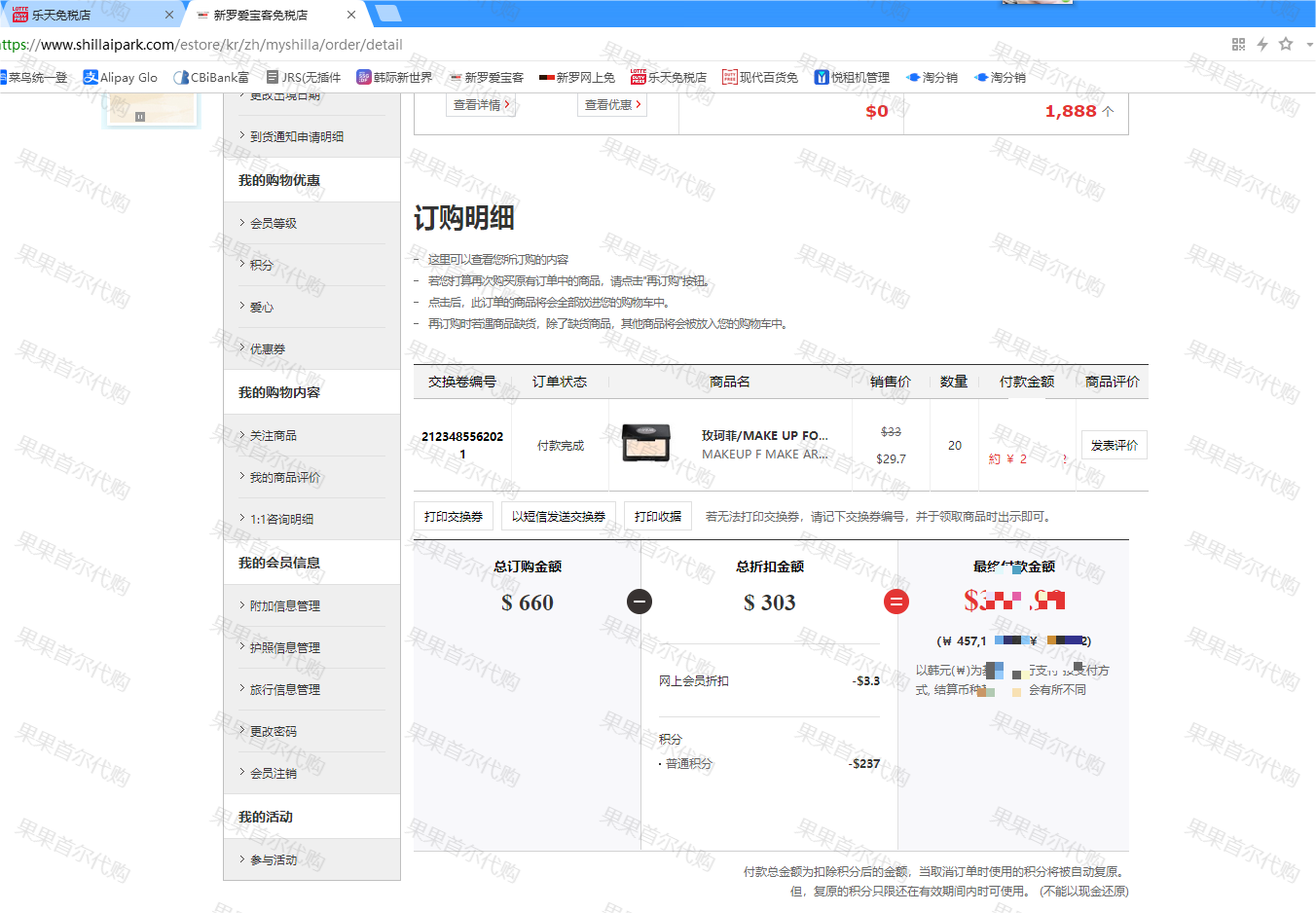The height and width of the screenshot is (913, 1316).
Task: Open the 乐天免税店 bookmark in bookmarks bar
Action: tap(669, 77)
